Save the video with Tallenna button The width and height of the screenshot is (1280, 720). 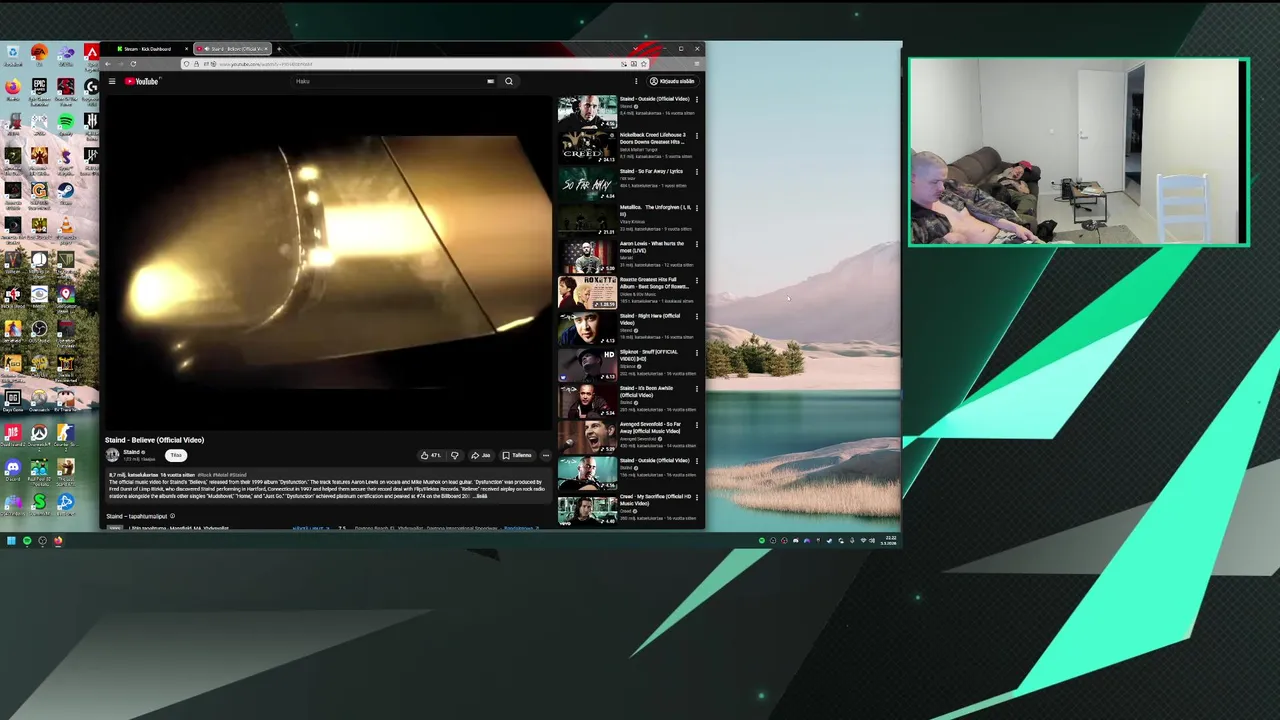(516, 455)
